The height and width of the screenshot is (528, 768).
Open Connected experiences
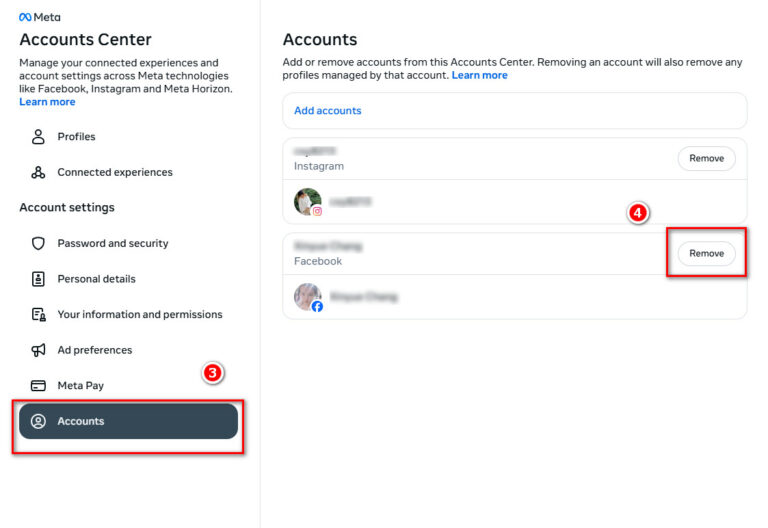[128, 172]
